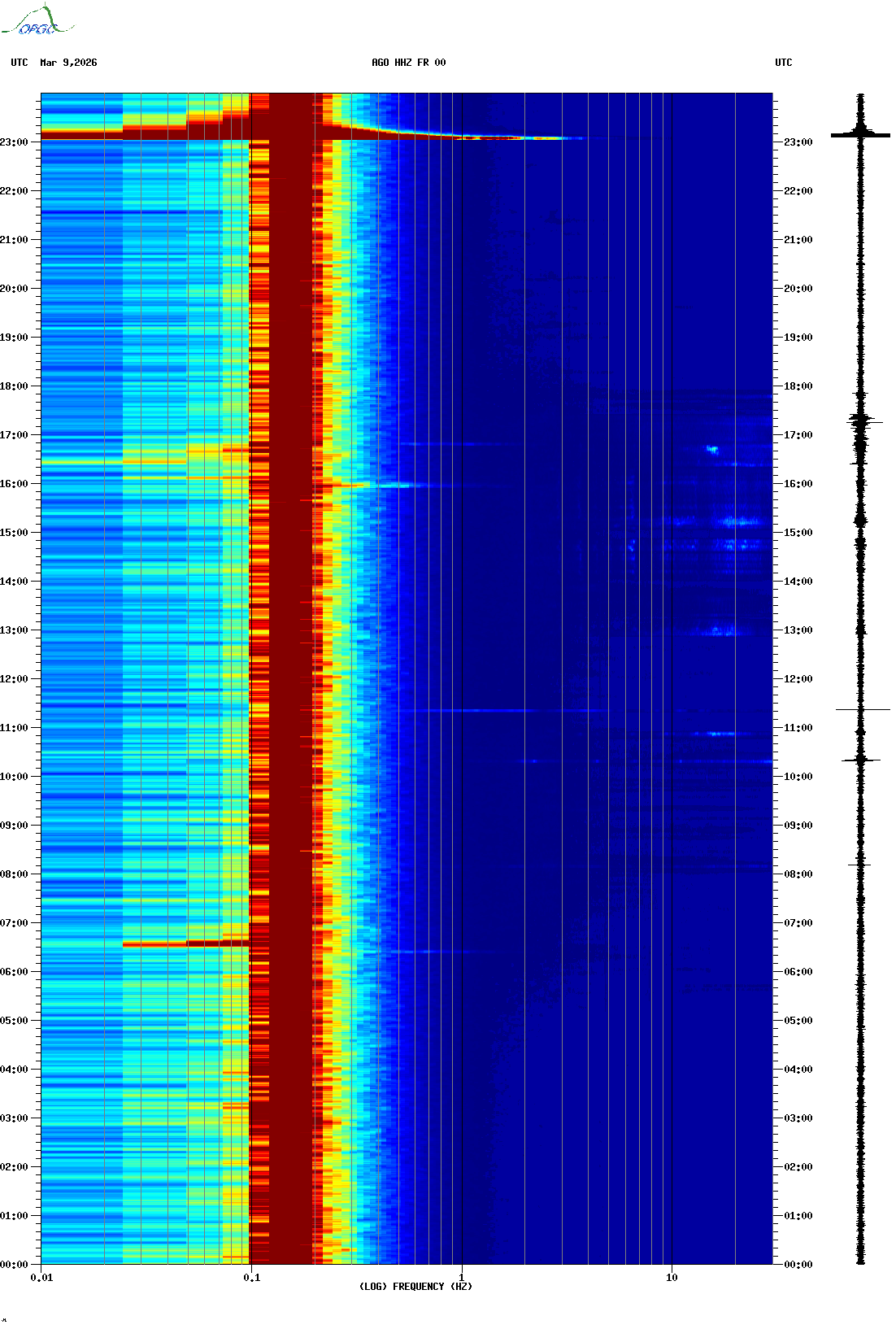Click the left-axis 00:00 time label
Screen dimensions: 896x1329
14,1265
